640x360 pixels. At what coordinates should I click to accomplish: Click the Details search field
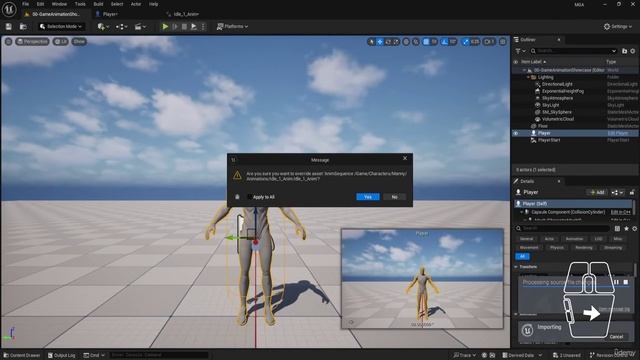(564, 229)
